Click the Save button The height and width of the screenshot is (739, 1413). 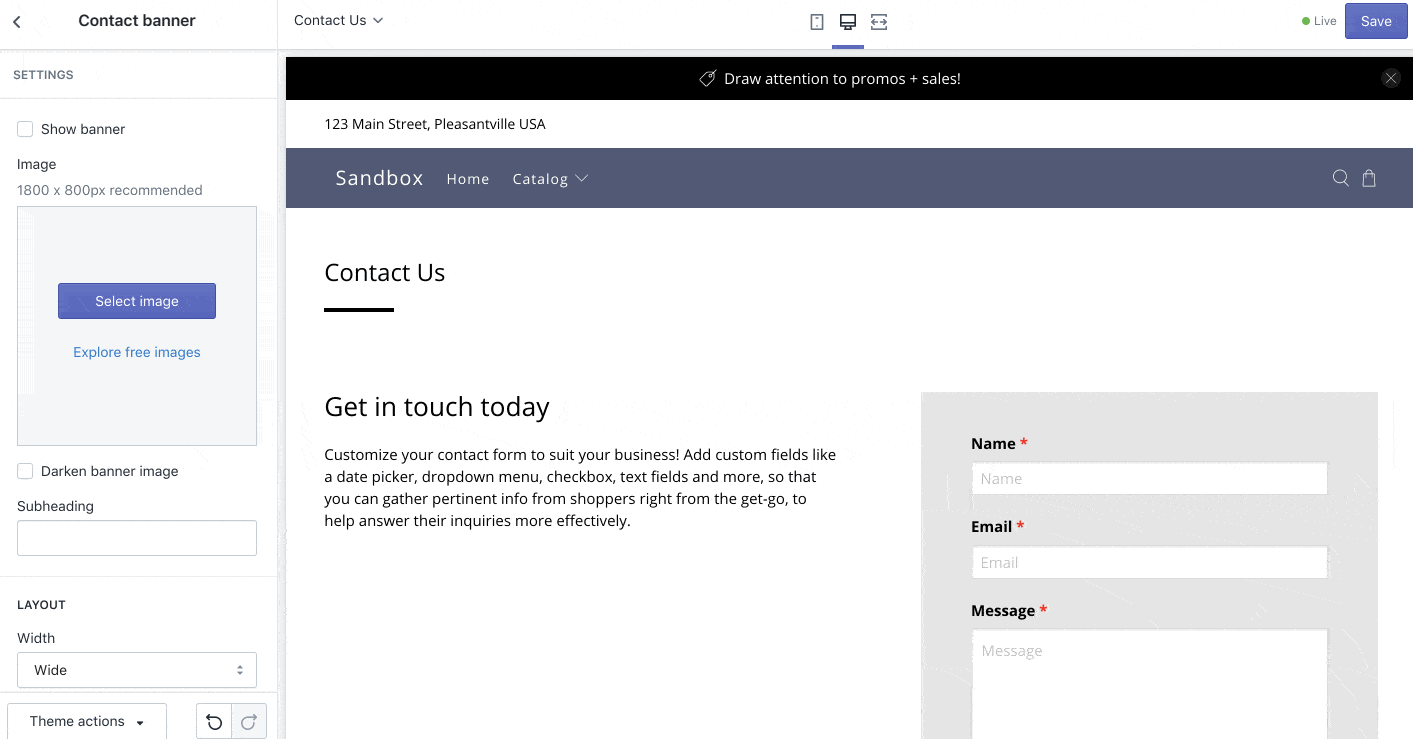tap(1375, 21)
